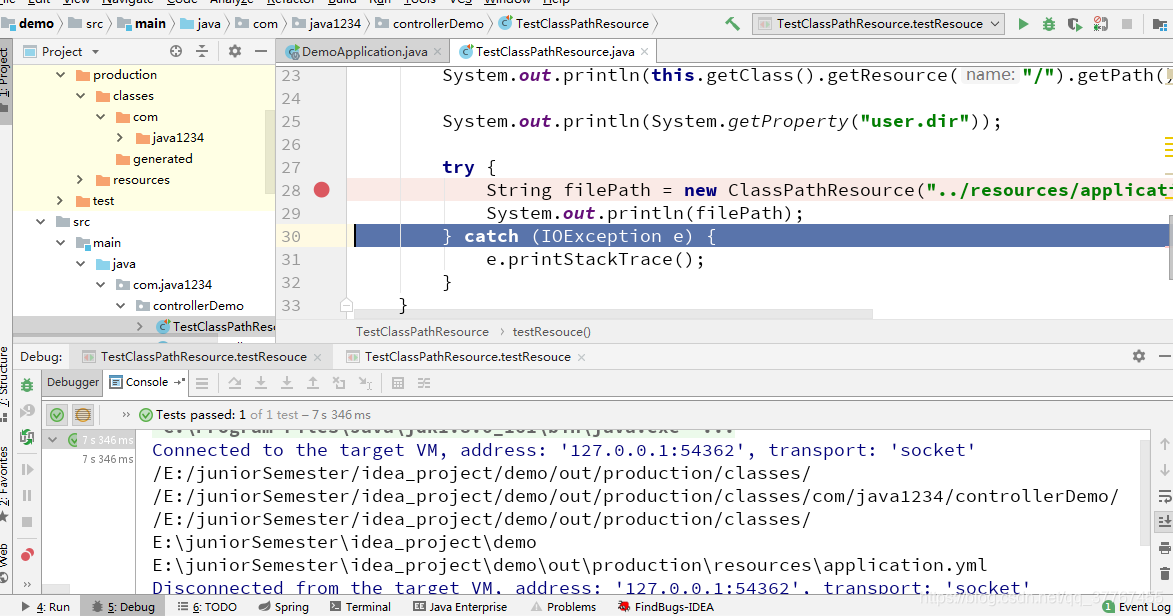1173x616 pixels.
Task: Select the TestClassPathRes class in project tree
Action: click(224, 326)
